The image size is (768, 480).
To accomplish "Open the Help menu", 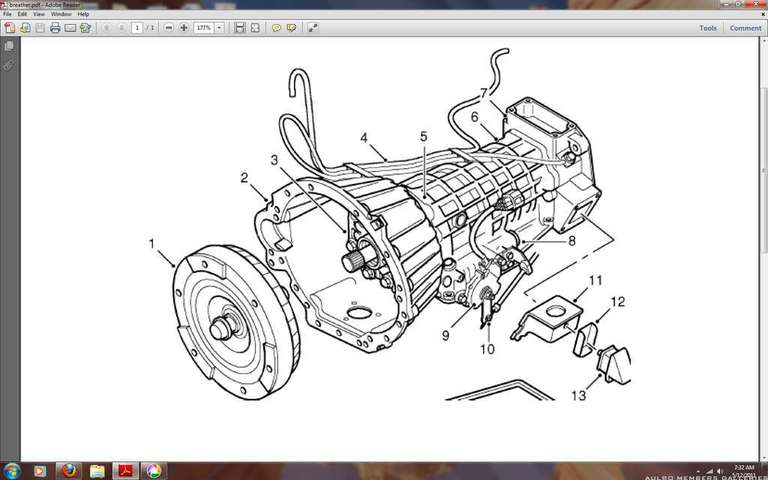I will (x=83, y=14).
